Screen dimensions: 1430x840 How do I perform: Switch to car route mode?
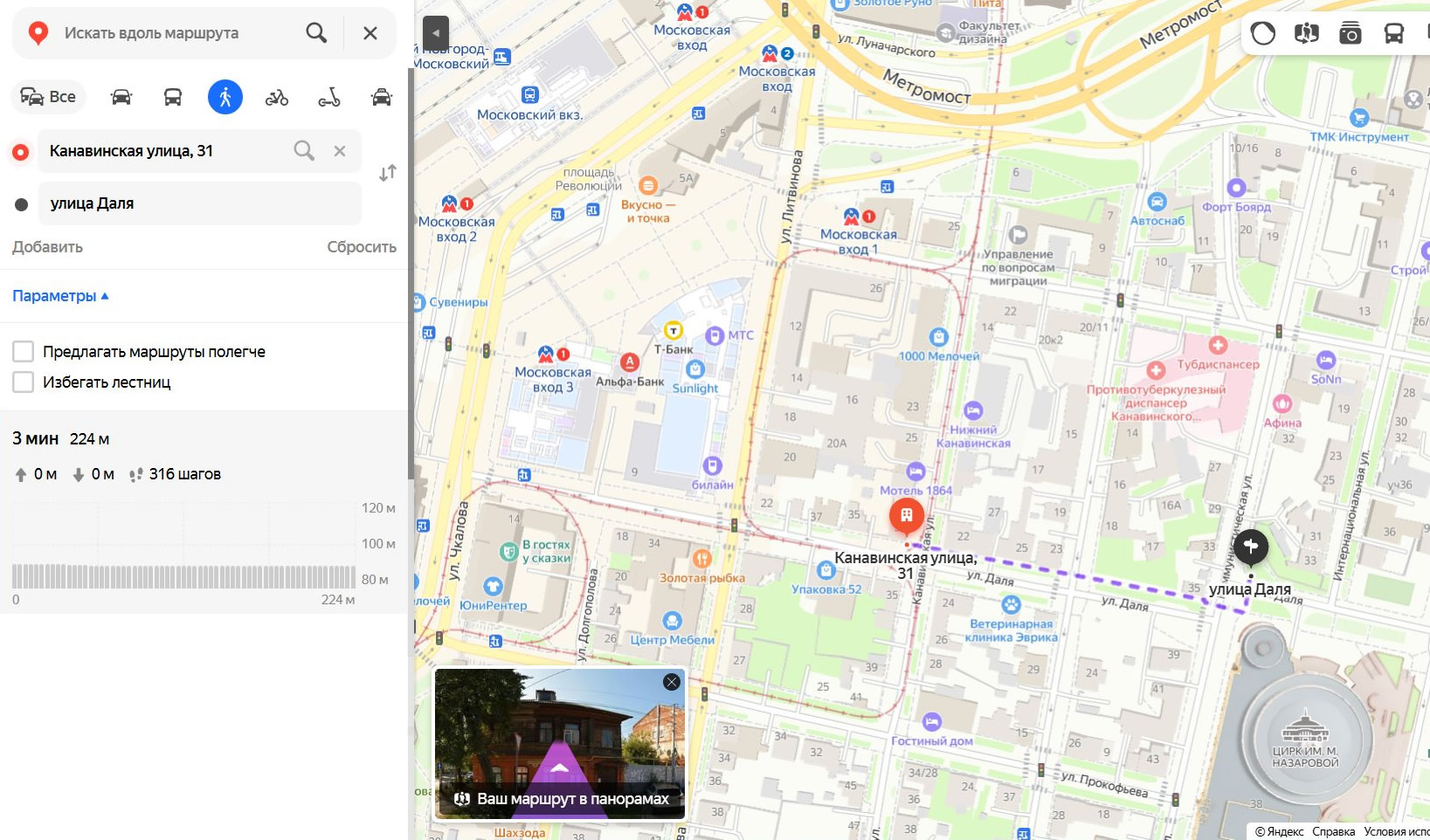[x=121, y=97]
